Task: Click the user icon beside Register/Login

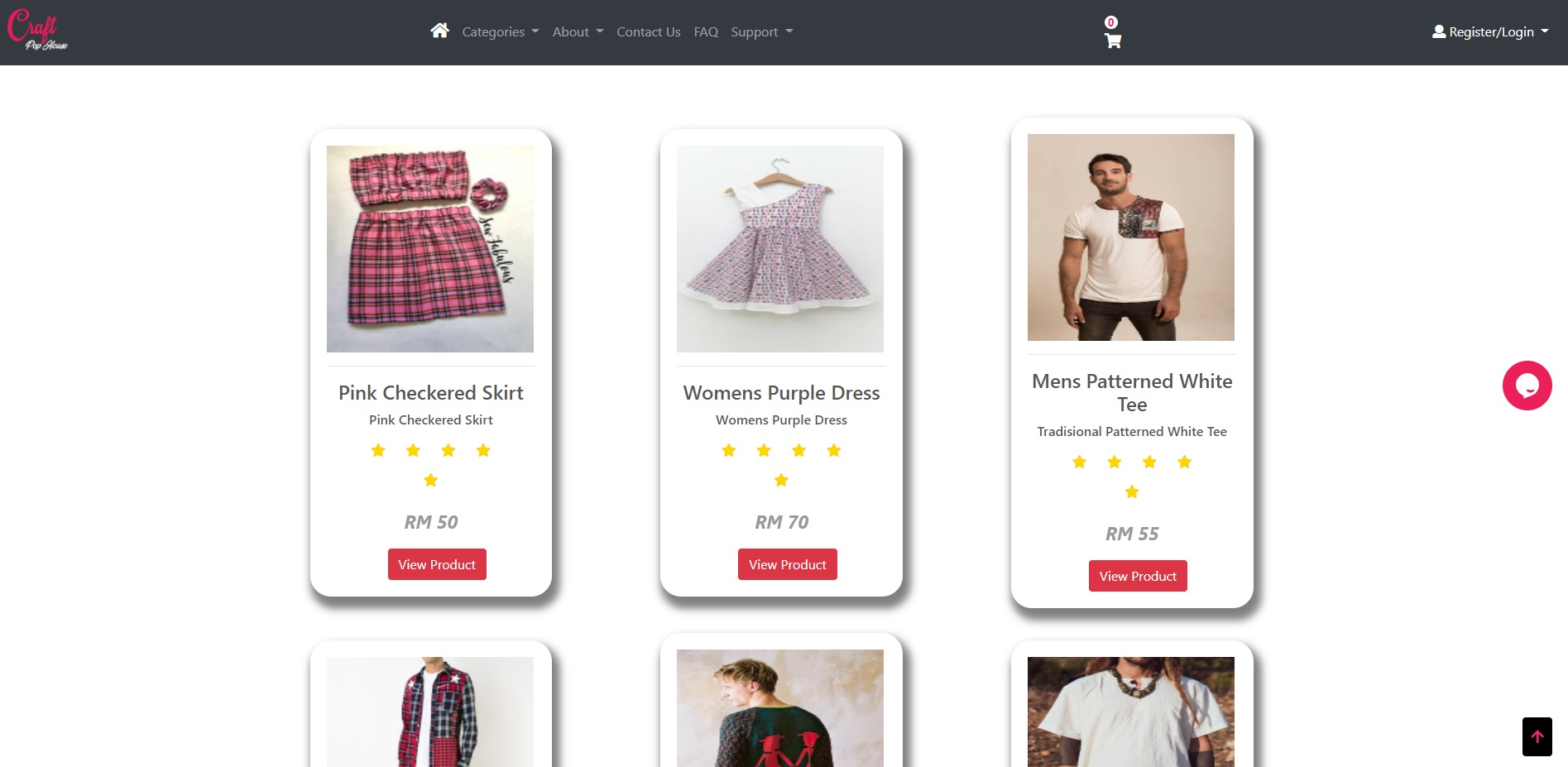Action: tap(1439, 31)
